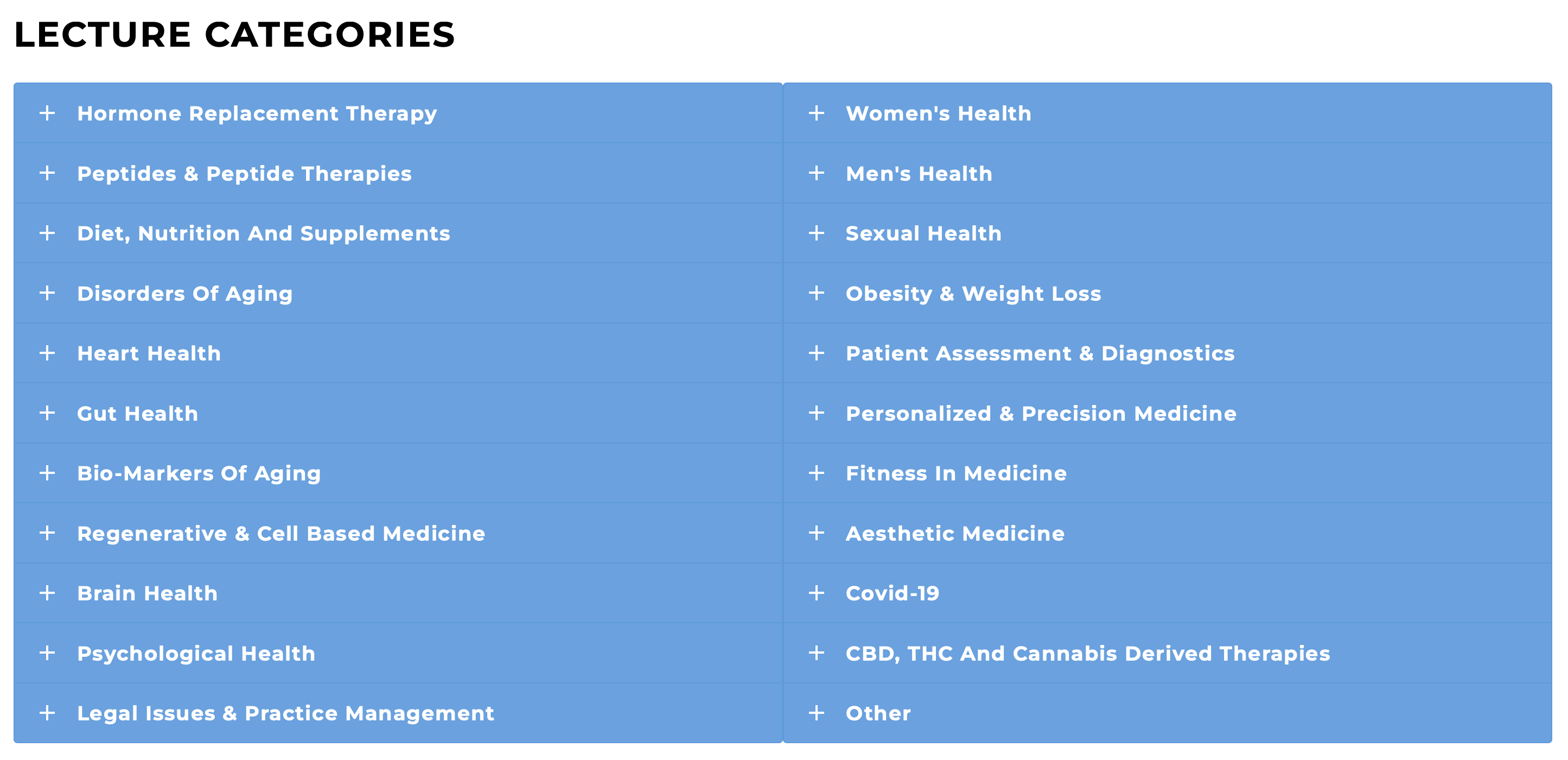Click the plus icon beside Heart Health
This screenshot has width=1568, height=760.
coord(47,353)
